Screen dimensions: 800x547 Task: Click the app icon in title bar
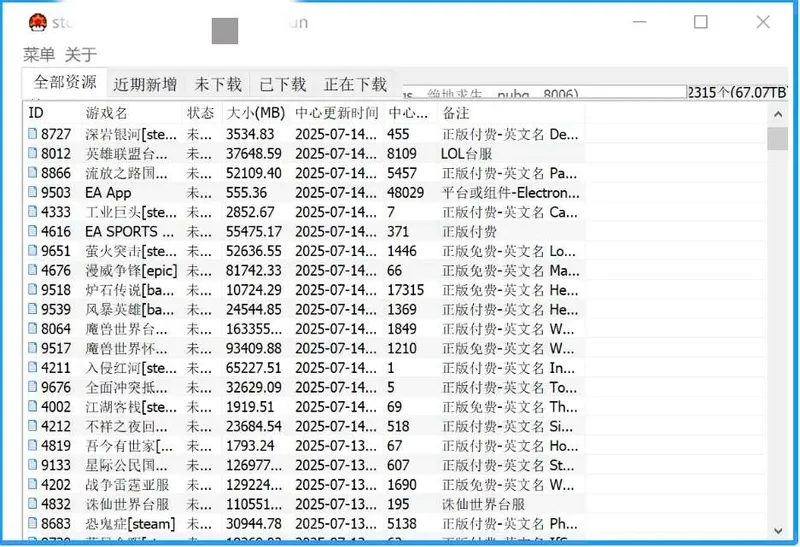pos(36,22)
